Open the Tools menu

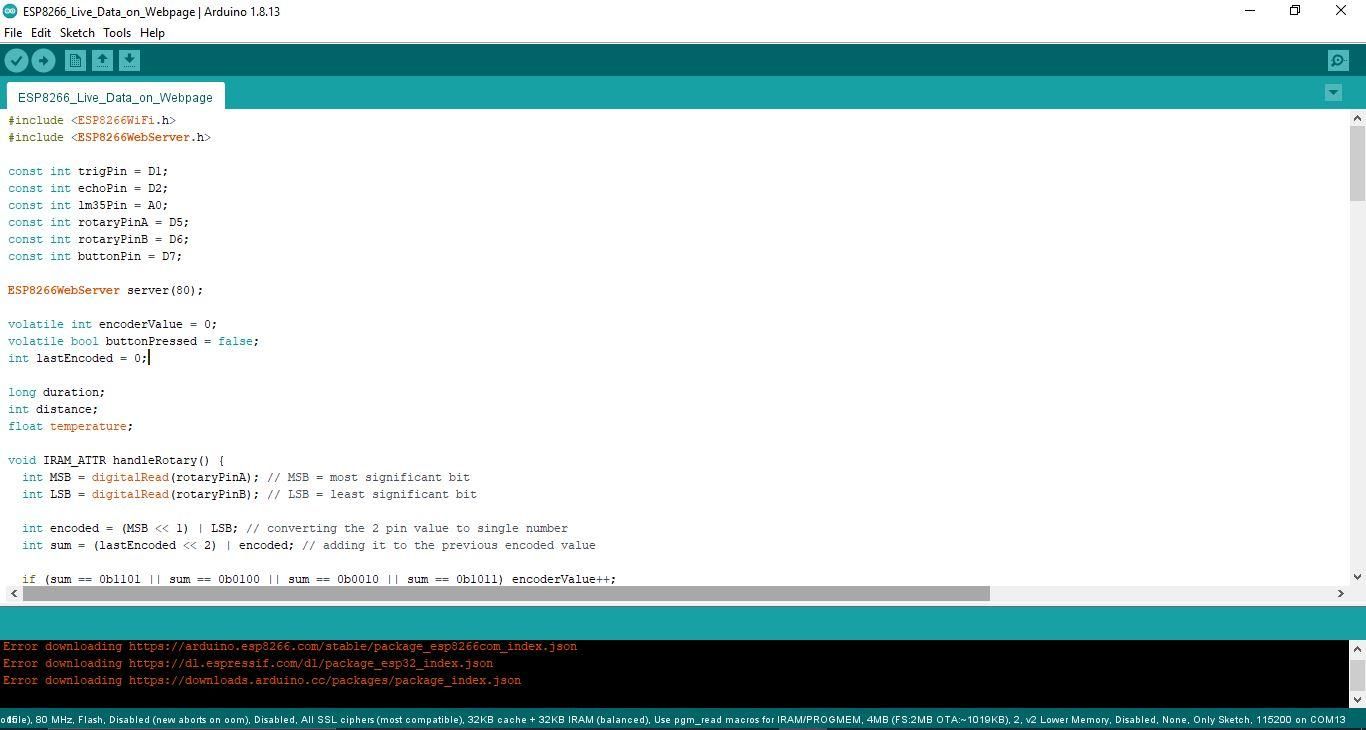(x=117, y=33)
